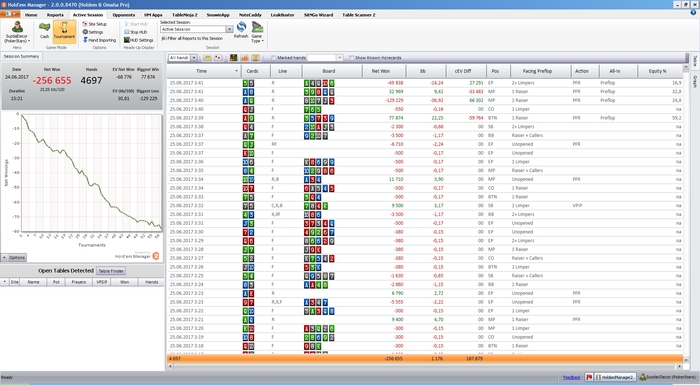Open the vertical Graph side tab
The image size is (700, 385).
(x=695, y=81)
